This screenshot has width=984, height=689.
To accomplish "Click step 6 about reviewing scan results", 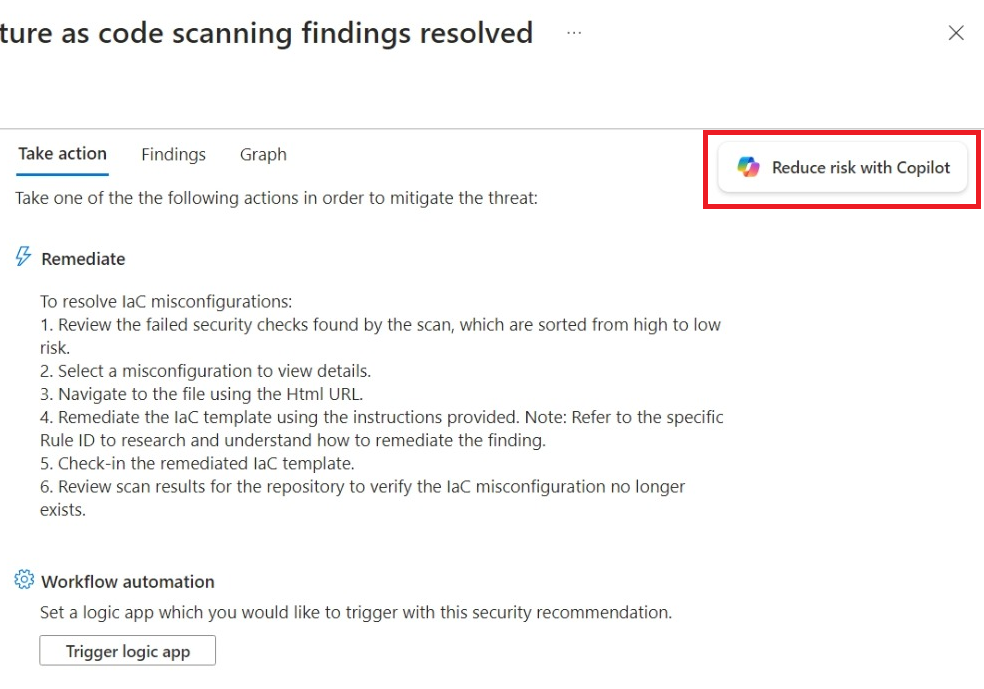I will 363,498.
